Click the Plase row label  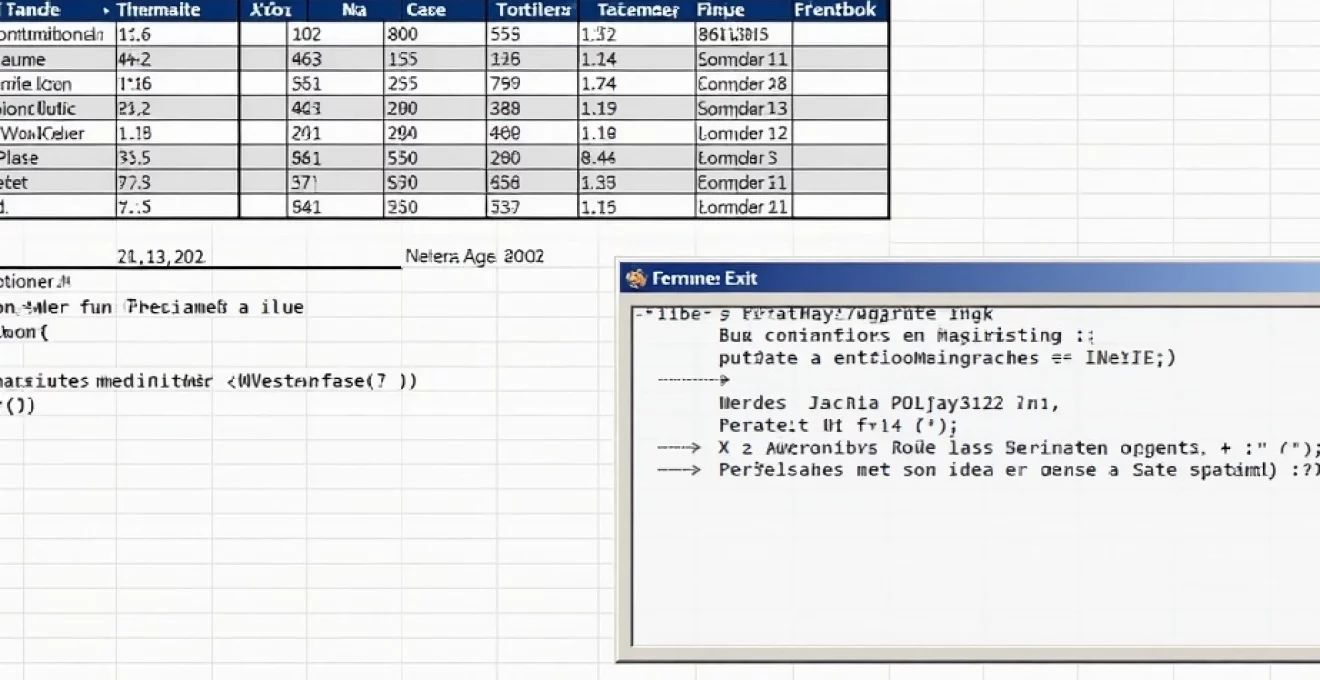pos(30,157)
